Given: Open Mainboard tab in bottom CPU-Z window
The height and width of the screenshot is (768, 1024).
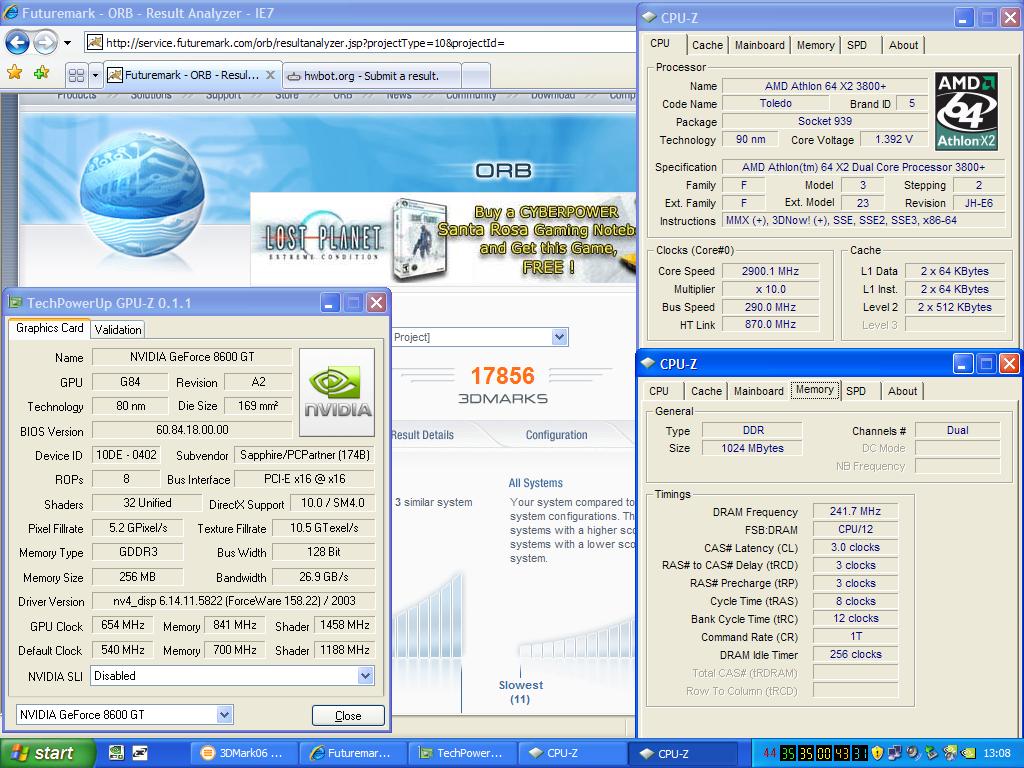Looking at the screenshot, I should [758, 391].
